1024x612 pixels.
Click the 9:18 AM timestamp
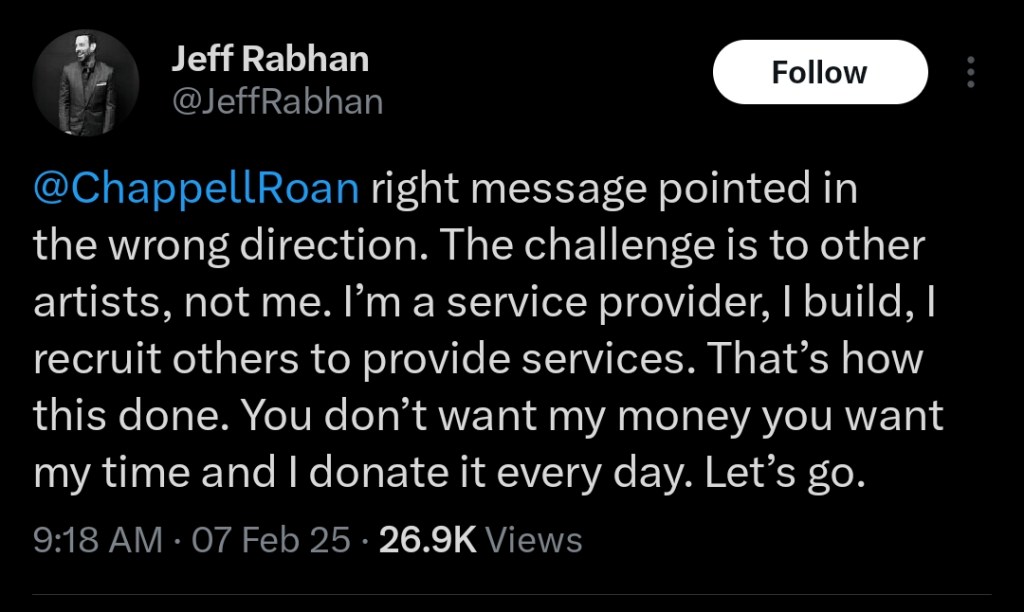point(97,540)
